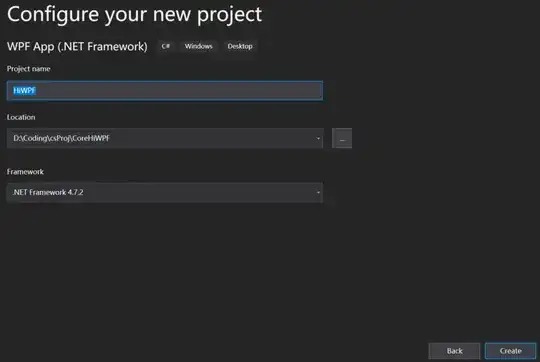540x362 pixels.
Task: Select the .NET Framework 4.7.2 combo box
Action: click(165, 192)
